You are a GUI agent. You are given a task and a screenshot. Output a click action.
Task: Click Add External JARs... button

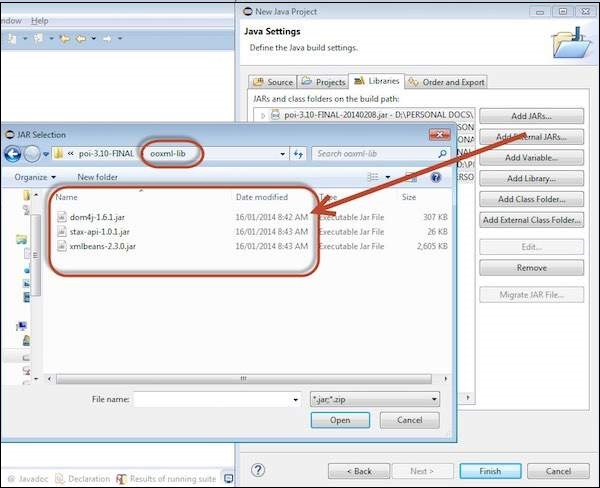pyautogui.click(x=532, y=137)
